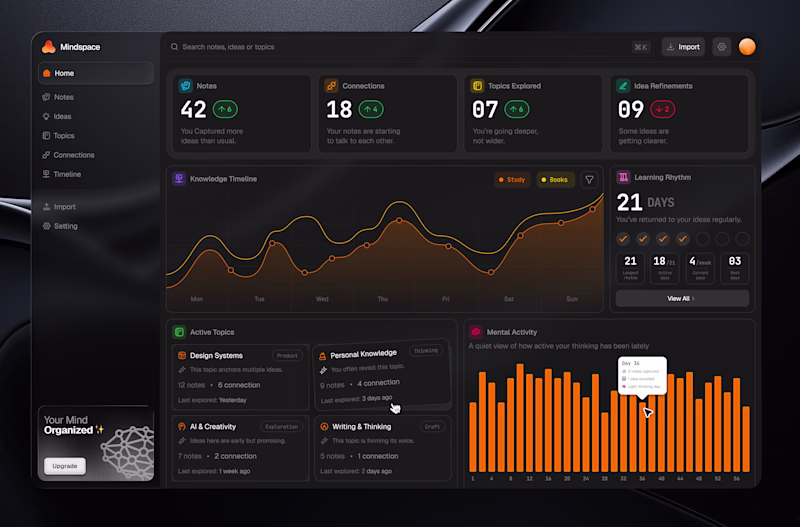Viewport: 800px width, 527px height.
Task: Click the "12 notes" text in Design Systems
Action: [x=191, y=385]
